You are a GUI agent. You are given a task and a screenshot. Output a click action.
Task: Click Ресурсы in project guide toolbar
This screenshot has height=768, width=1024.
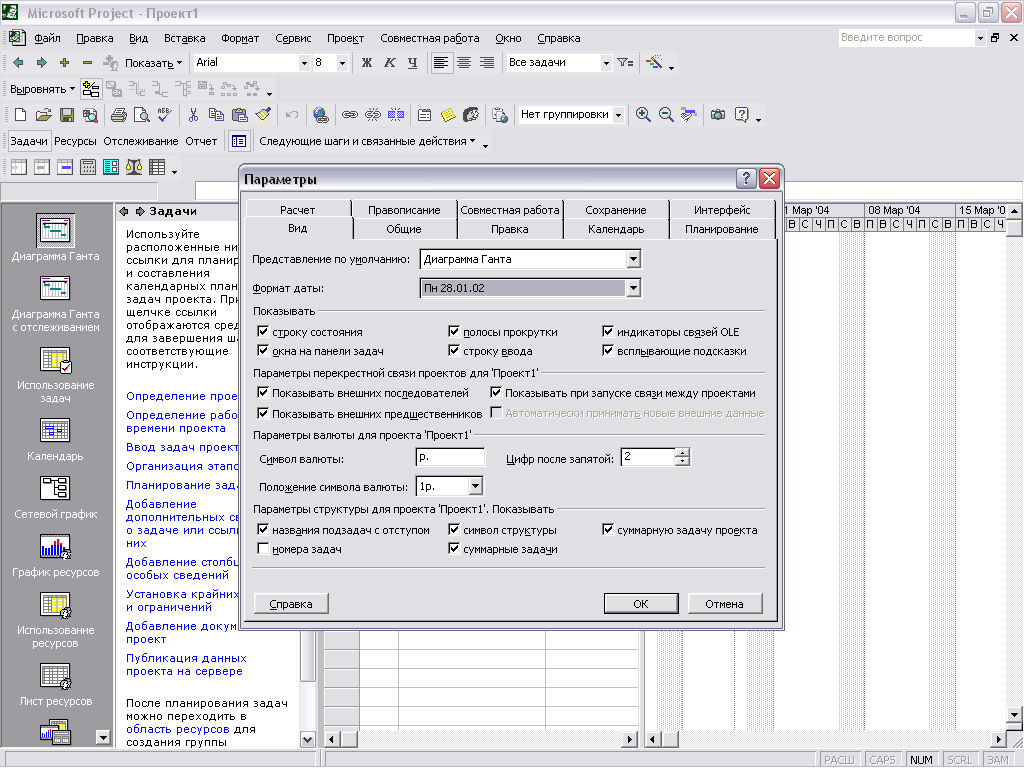pos(75,141)
